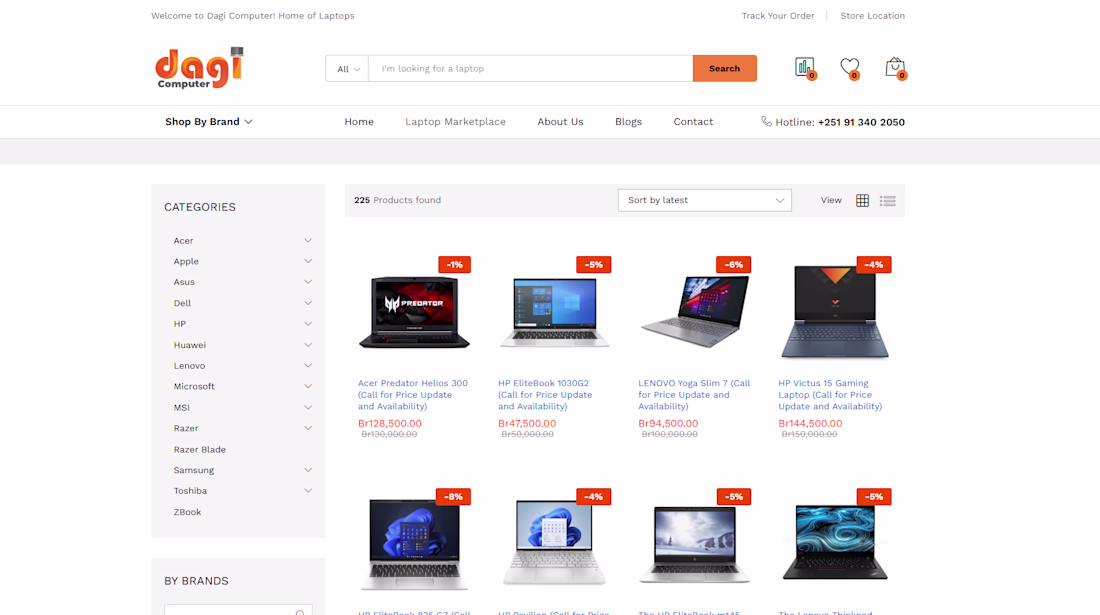Image resolution: width=1100 pixels, height=615 pixels.
Task: Open the Sort by latest dropdown
Action: coord(704,200)
